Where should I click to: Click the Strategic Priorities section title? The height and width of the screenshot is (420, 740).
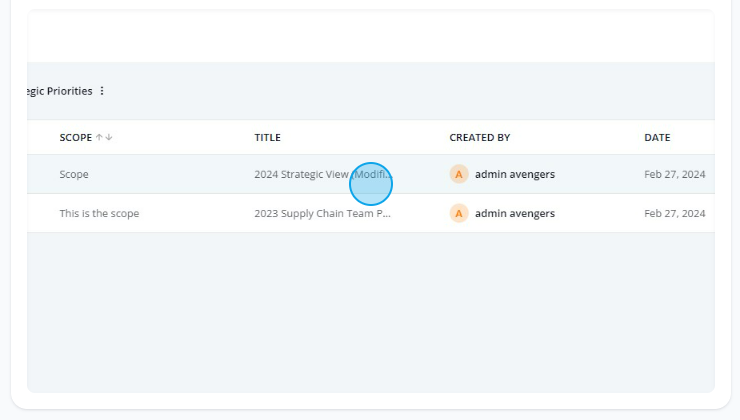[60, 91]
